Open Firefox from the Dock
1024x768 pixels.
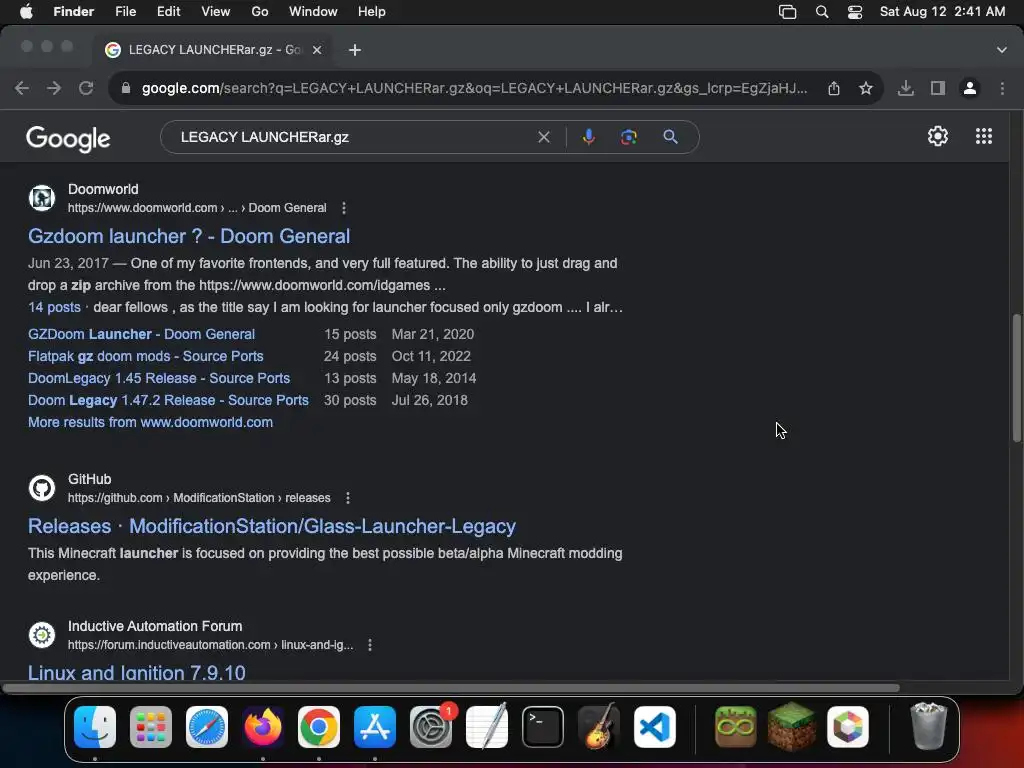point(263,727)
